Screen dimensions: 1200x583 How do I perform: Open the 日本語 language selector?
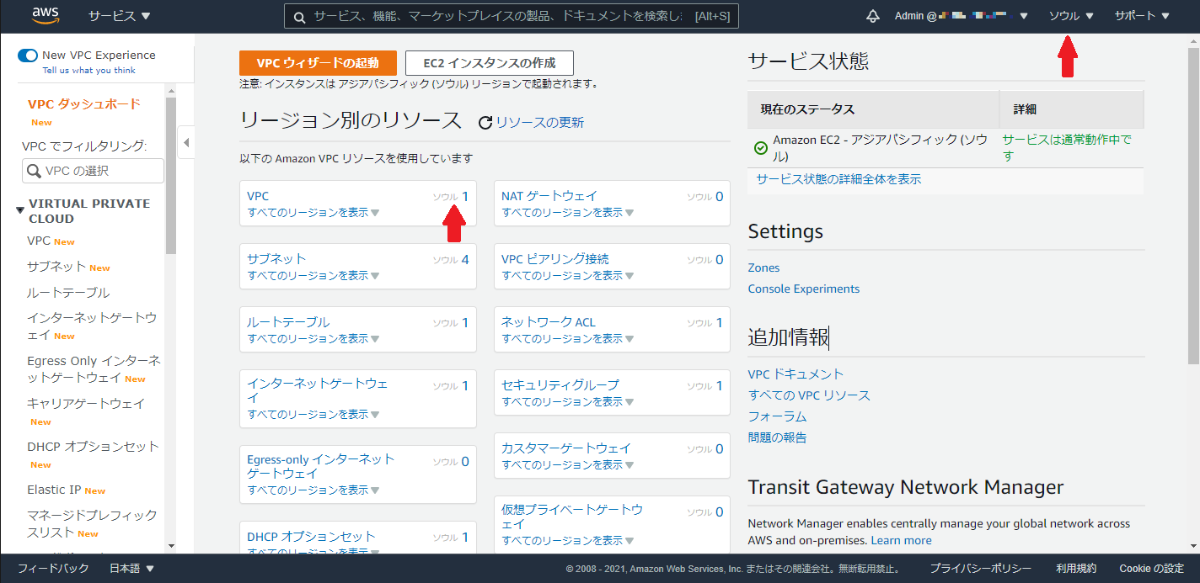click(x=132, y=569)
